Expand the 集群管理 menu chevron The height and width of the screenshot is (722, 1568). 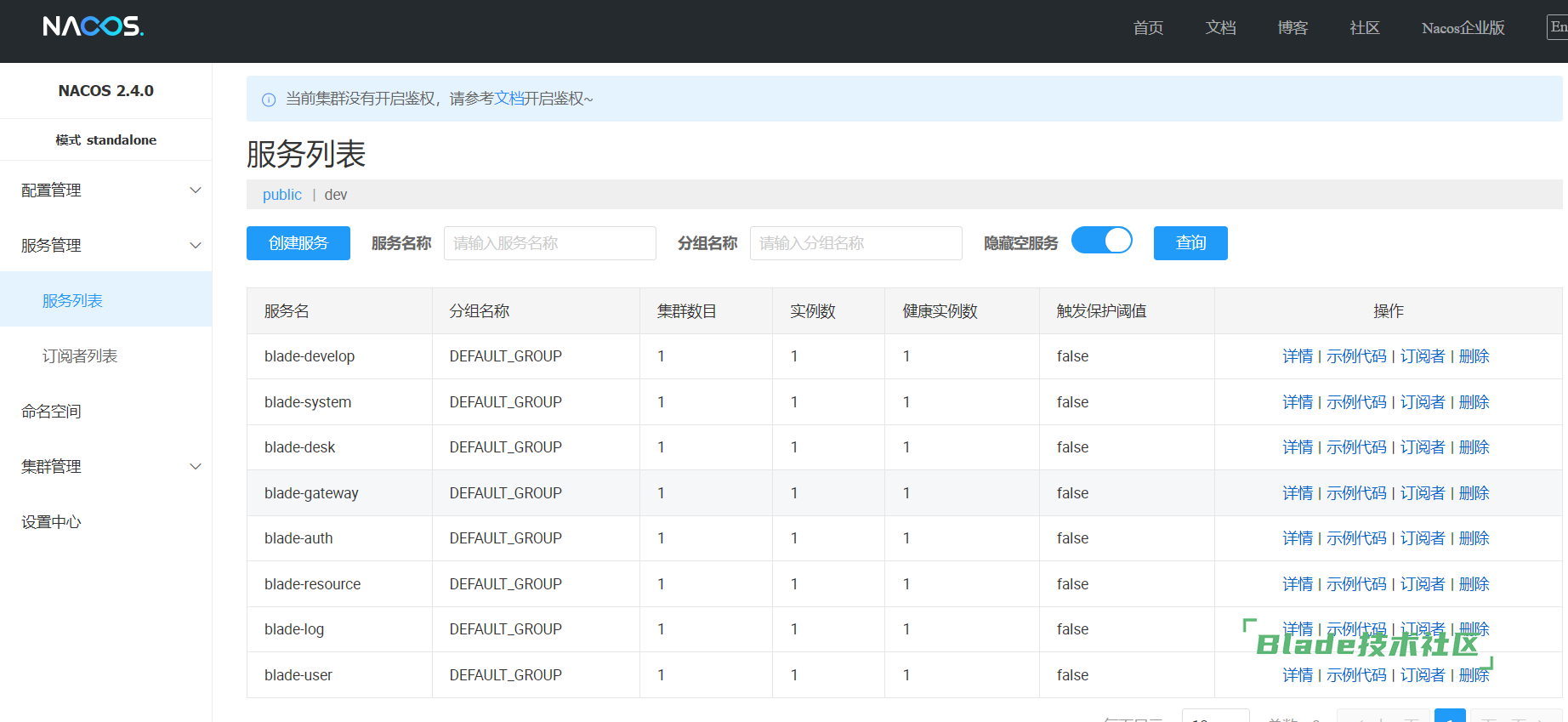pyautogui.click(x=196, y=467)
